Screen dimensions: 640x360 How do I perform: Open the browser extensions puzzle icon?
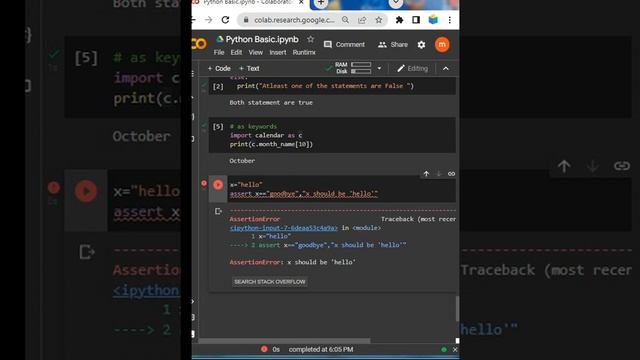click(x=399, y=20)
